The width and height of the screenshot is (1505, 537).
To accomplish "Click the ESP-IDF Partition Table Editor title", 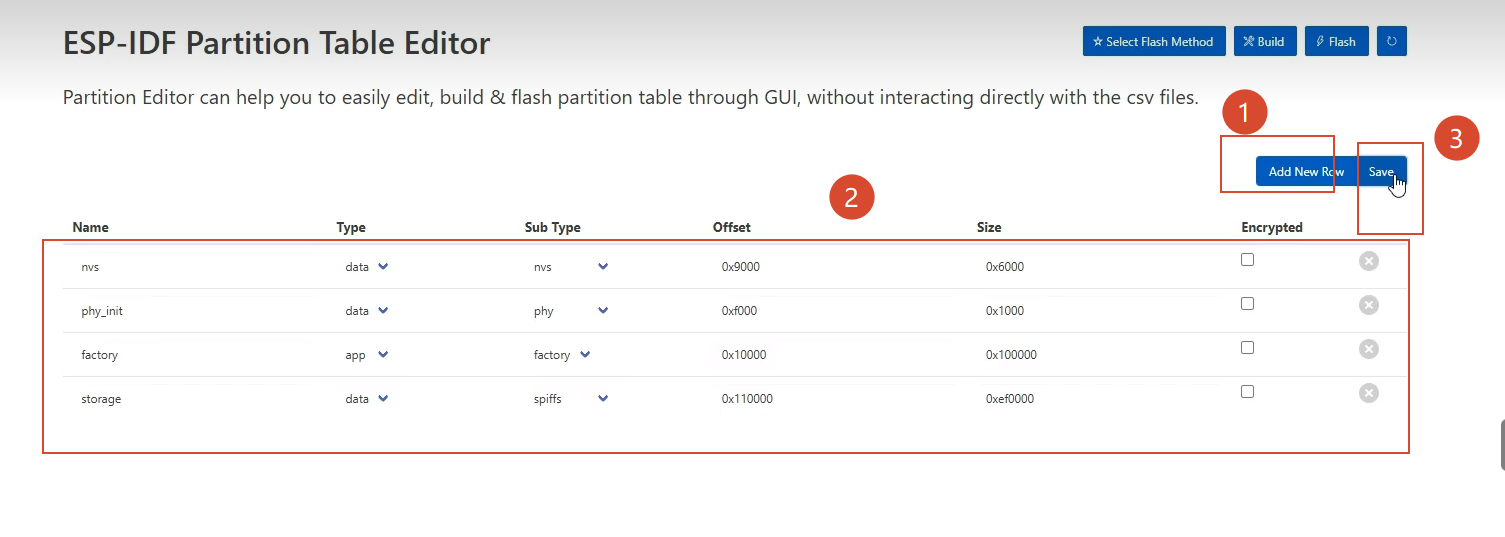I will tap(277, 43).
